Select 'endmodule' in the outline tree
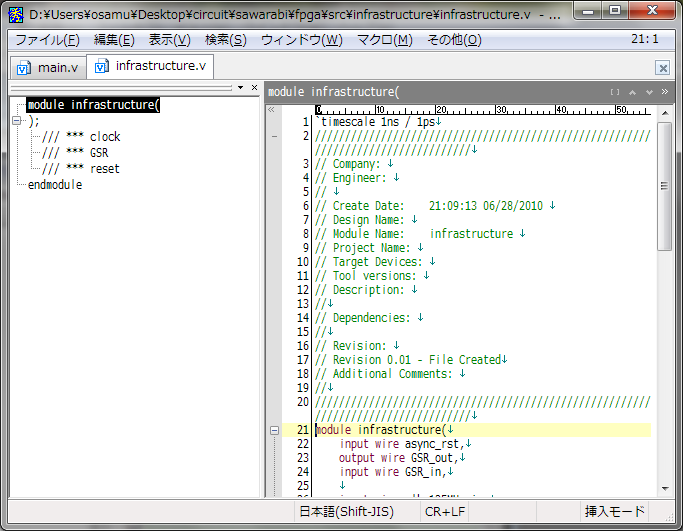 [54, 185]
